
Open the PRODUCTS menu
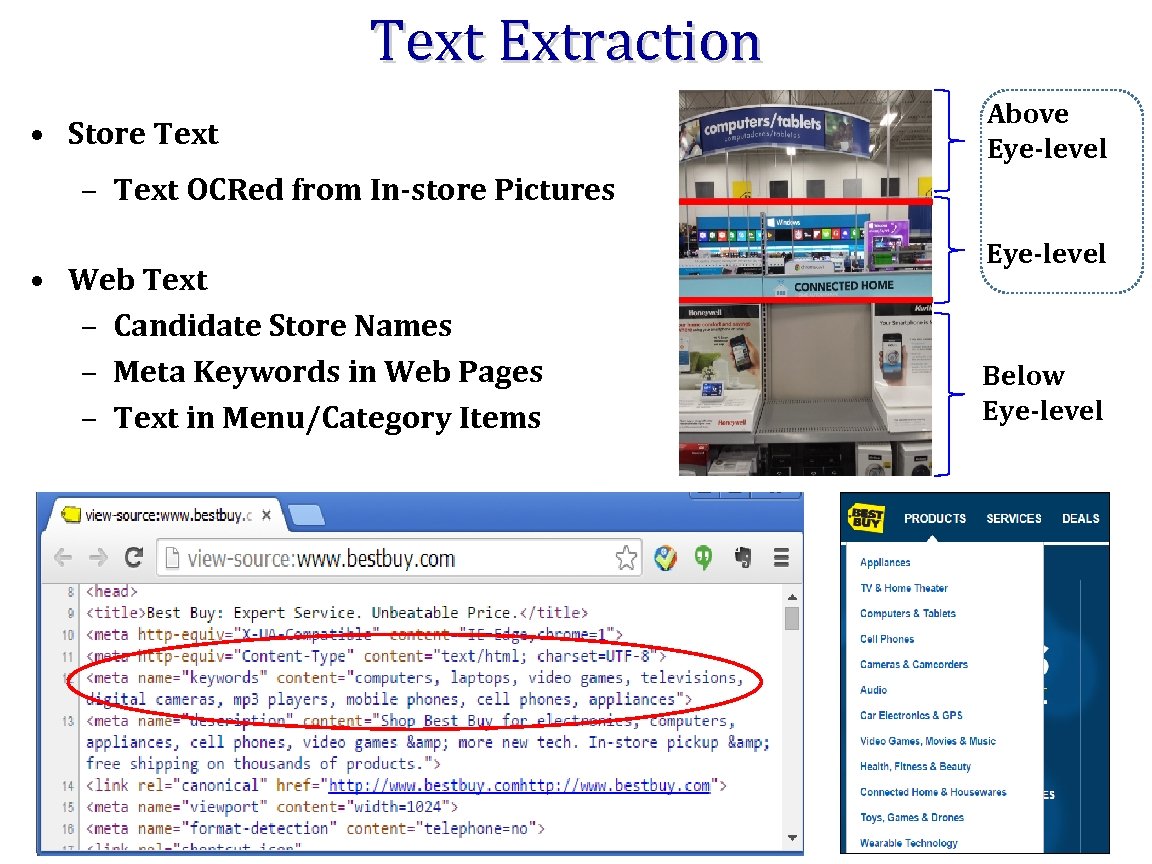935,519
